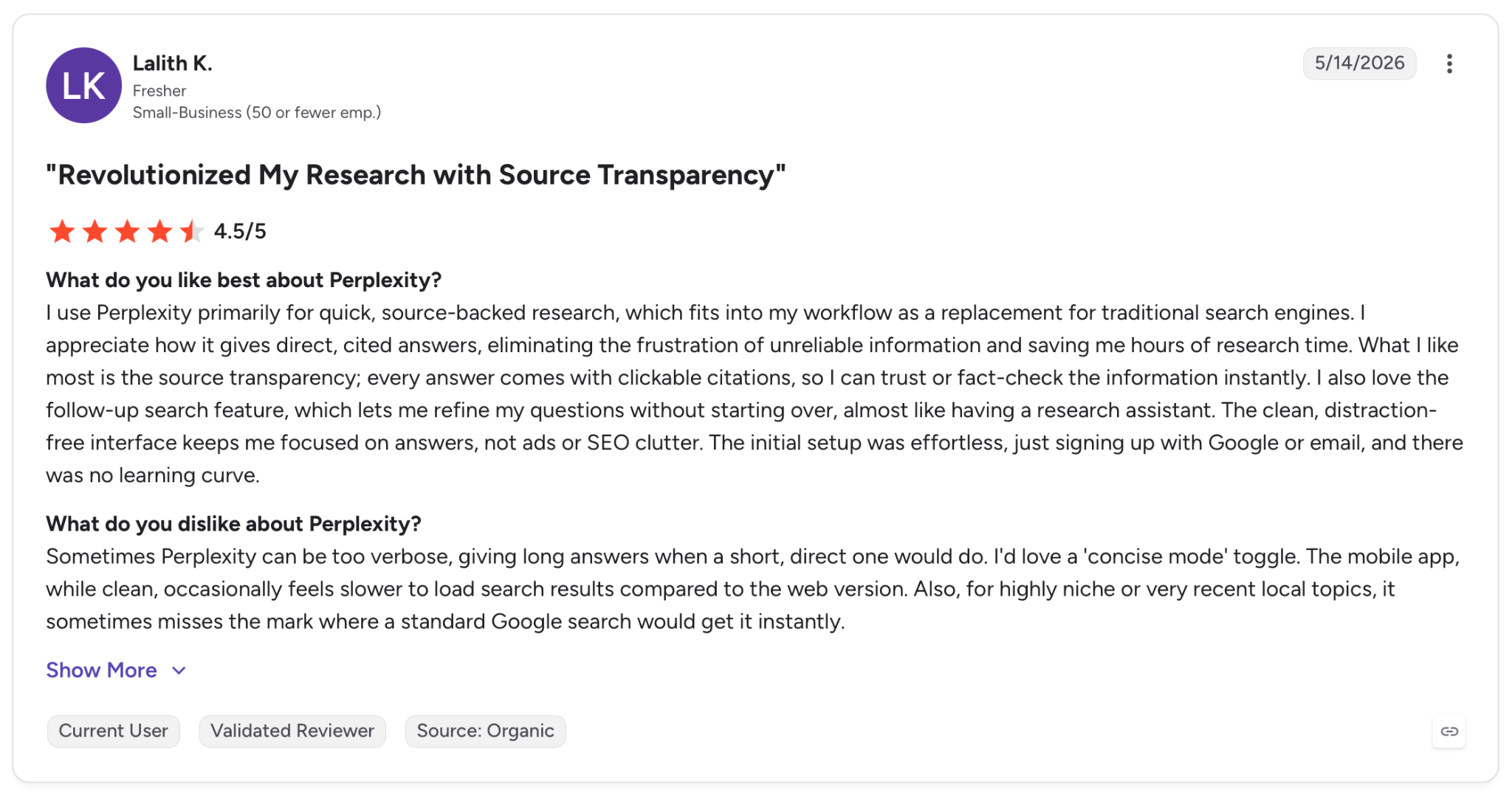Click the second rating star
This screenshot has width=1512, height=795.
[x=94, y=231]
